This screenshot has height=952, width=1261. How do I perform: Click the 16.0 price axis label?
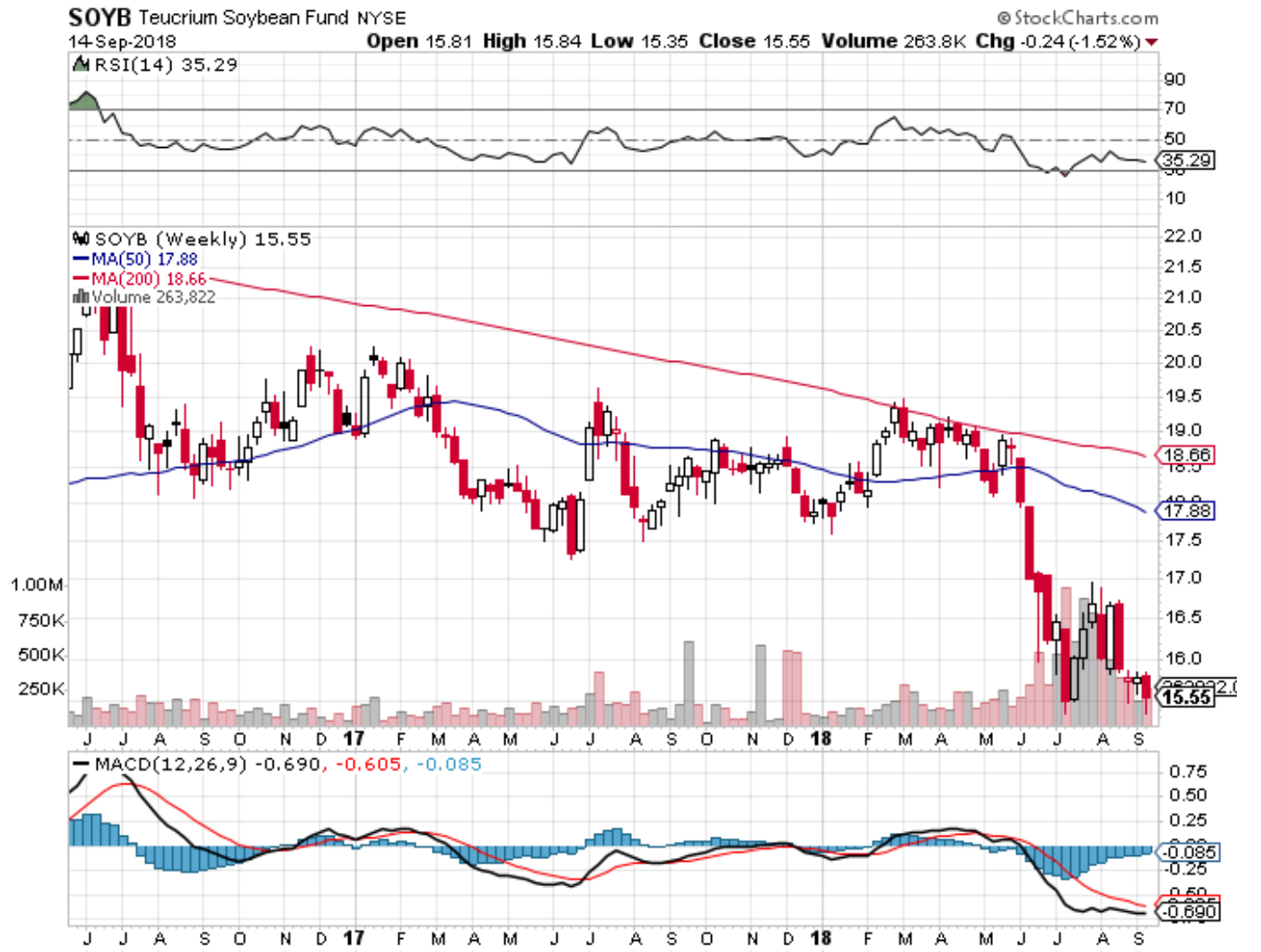coord(1183,658)
